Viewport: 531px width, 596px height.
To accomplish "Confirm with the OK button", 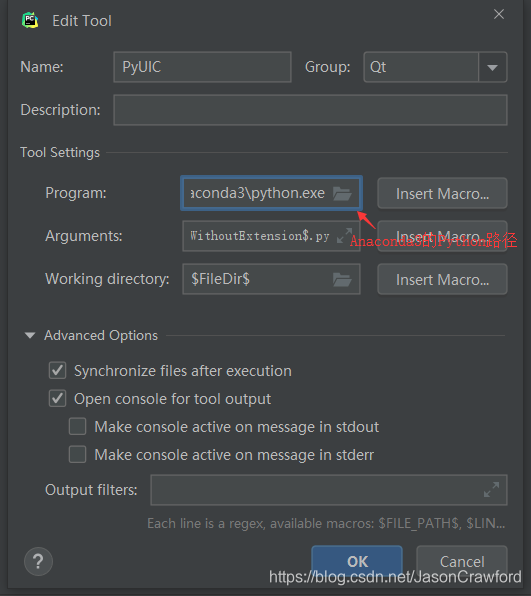I will [357, 561].
